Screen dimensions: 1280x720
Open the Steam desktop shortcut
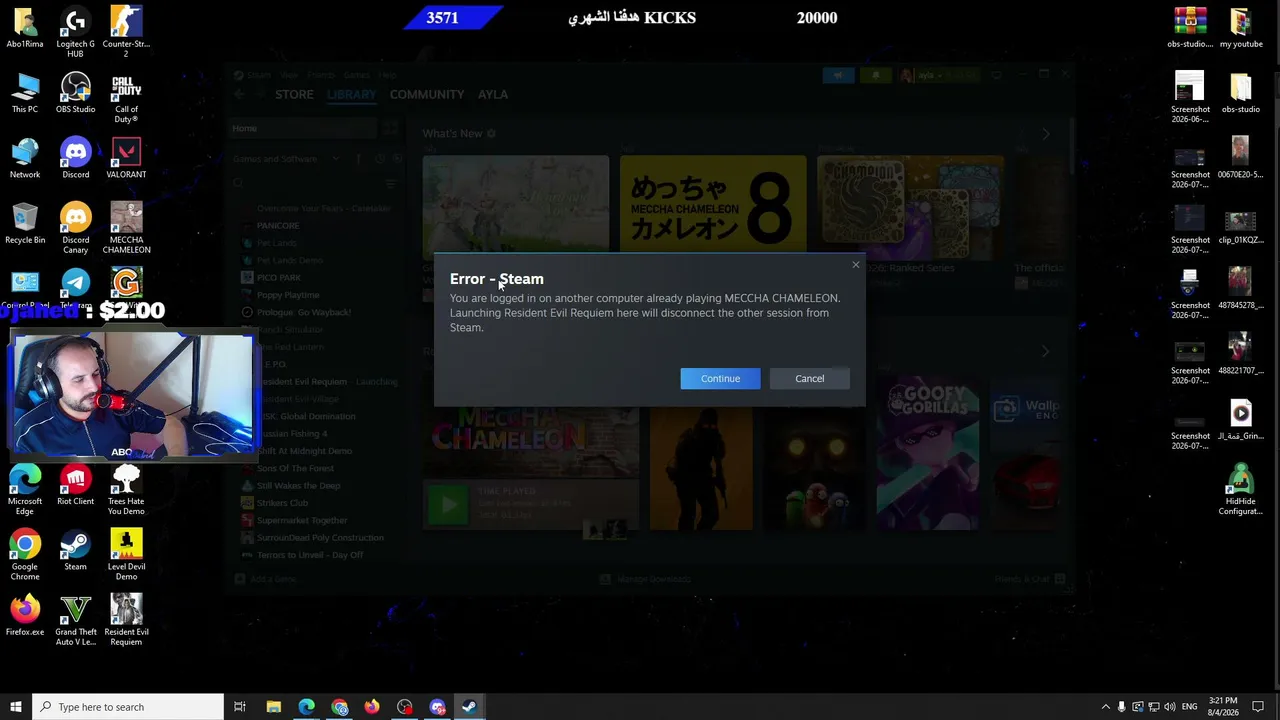tap(75, 550)
